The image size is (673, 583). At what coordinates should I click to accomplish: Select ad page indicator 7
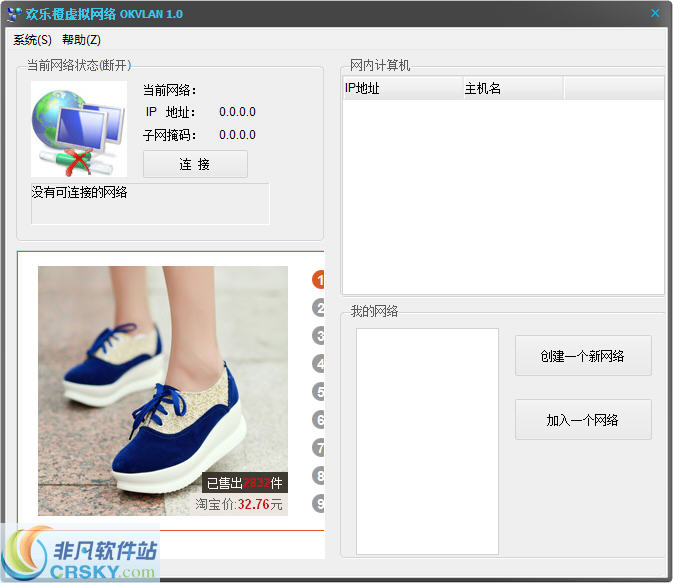point(318,448)
